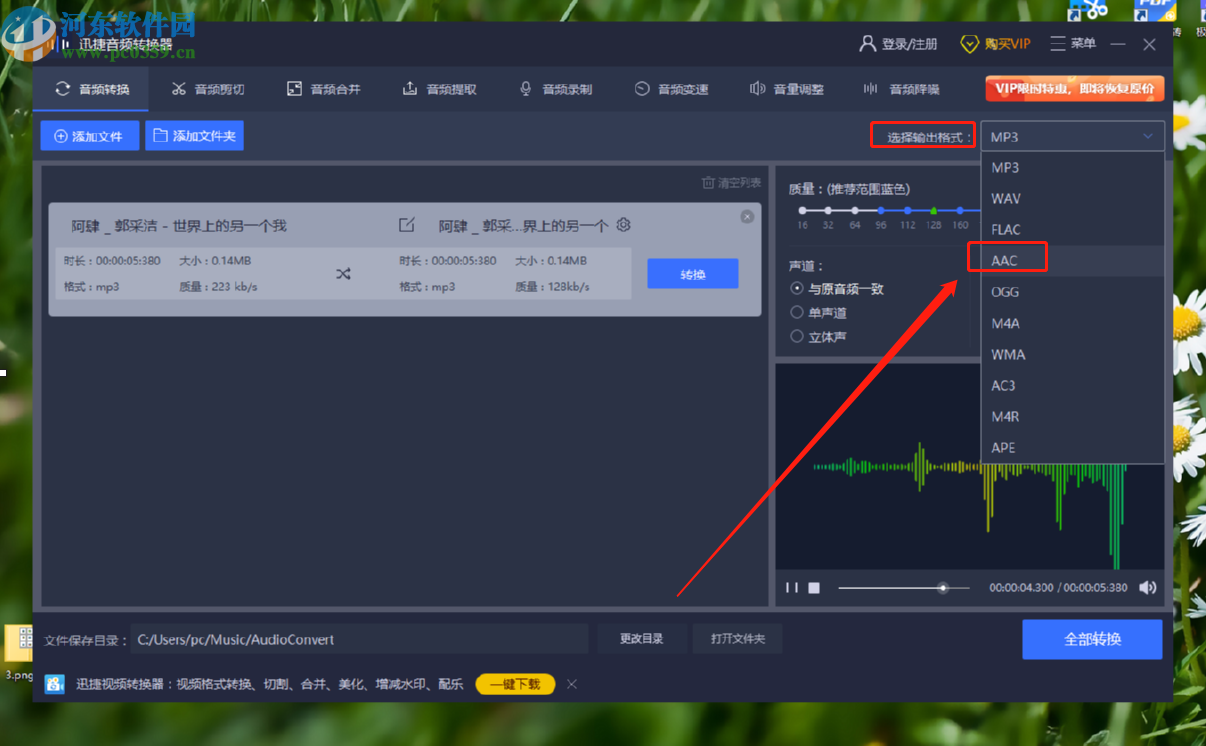The image size is (1206, 746).
Task: Select the 立体声 (stereo) channel option
Action: [797, 336]
